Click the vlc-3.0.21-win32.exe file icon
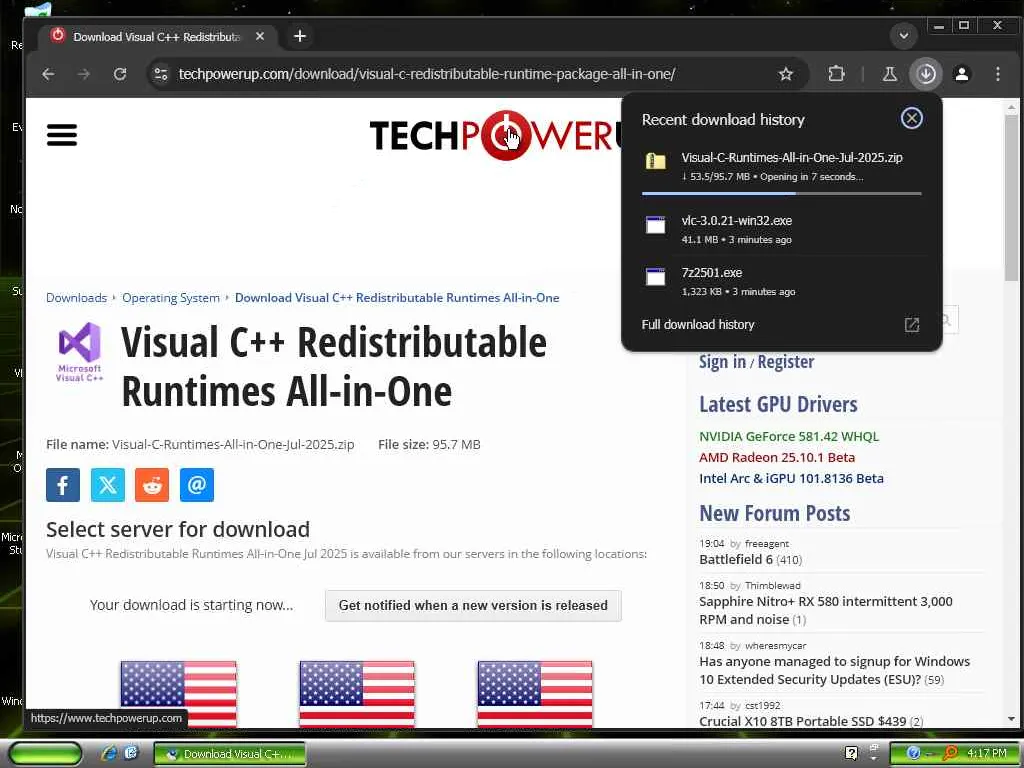1024x768 pixels. click(x=655, y=225)
